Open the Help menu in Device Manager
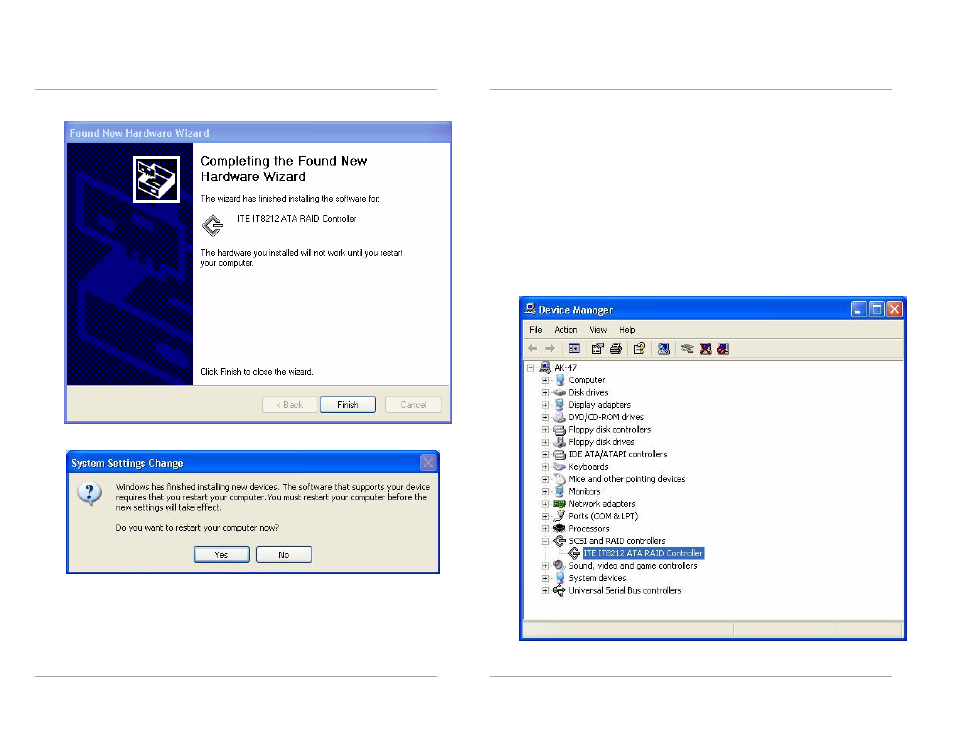Screen dimensions: 954x737 click(x=627, y=330)
